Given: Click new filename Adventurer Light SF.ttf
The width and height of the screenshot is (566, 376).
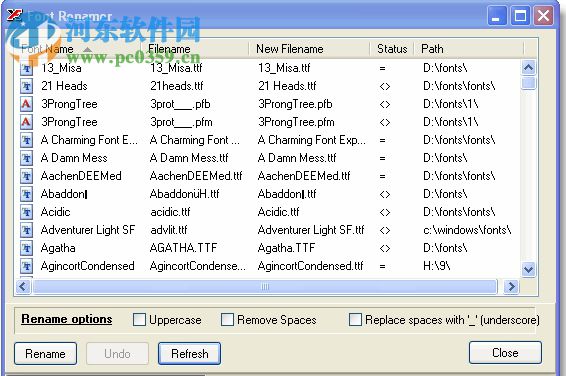Looking at the screenshot, I should (x=311, y=230).
